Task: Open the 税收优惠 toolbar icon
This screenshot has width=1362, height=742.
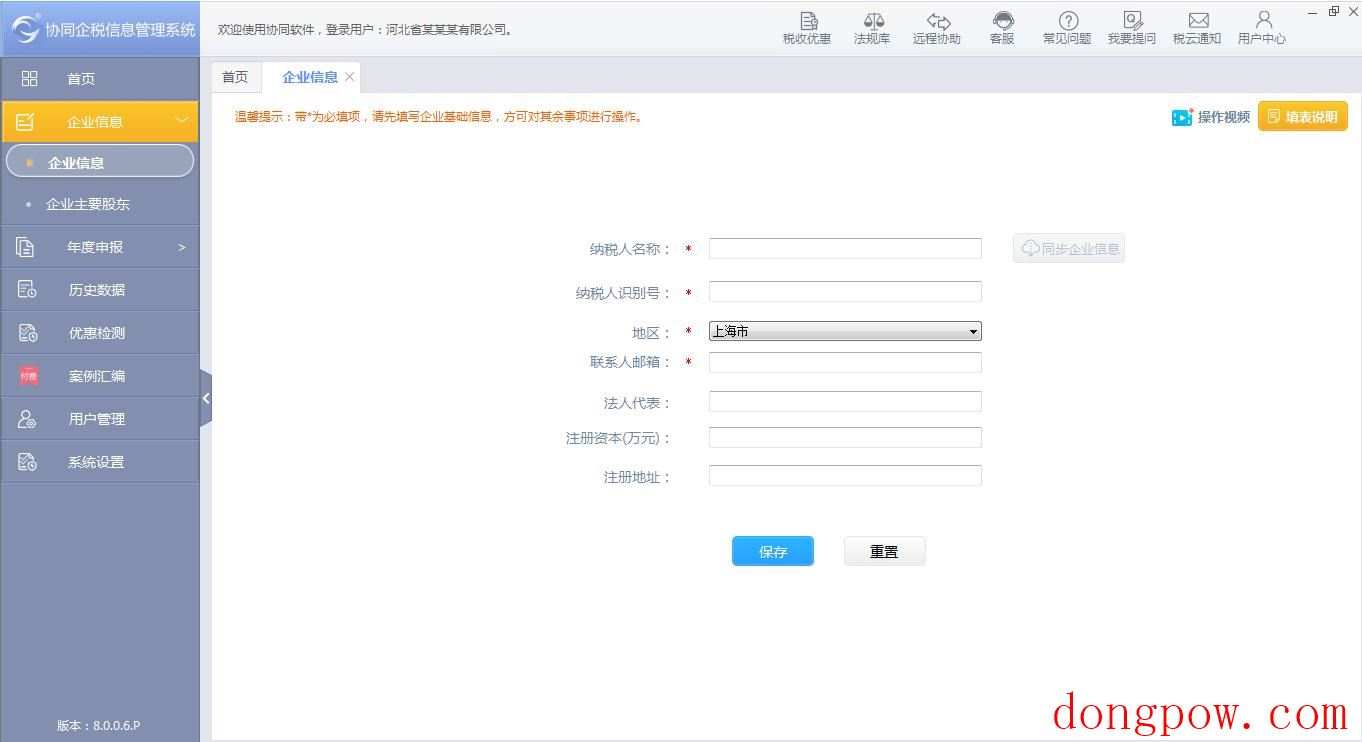Action: coord(807,28)
